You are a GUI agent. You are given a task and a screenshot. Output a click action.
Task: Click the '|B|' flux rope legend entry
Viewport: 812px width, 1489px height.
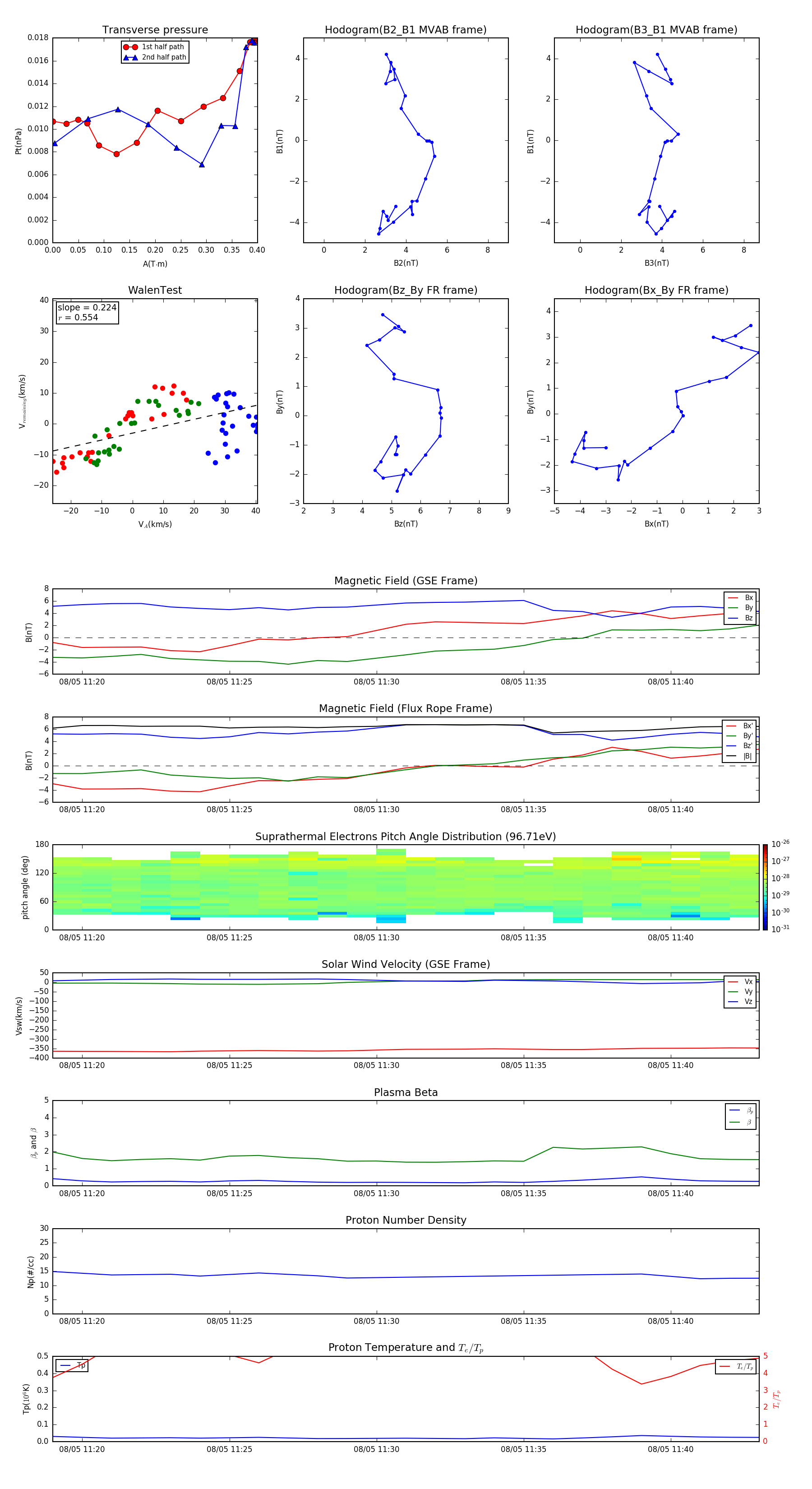tap(740, 756)
